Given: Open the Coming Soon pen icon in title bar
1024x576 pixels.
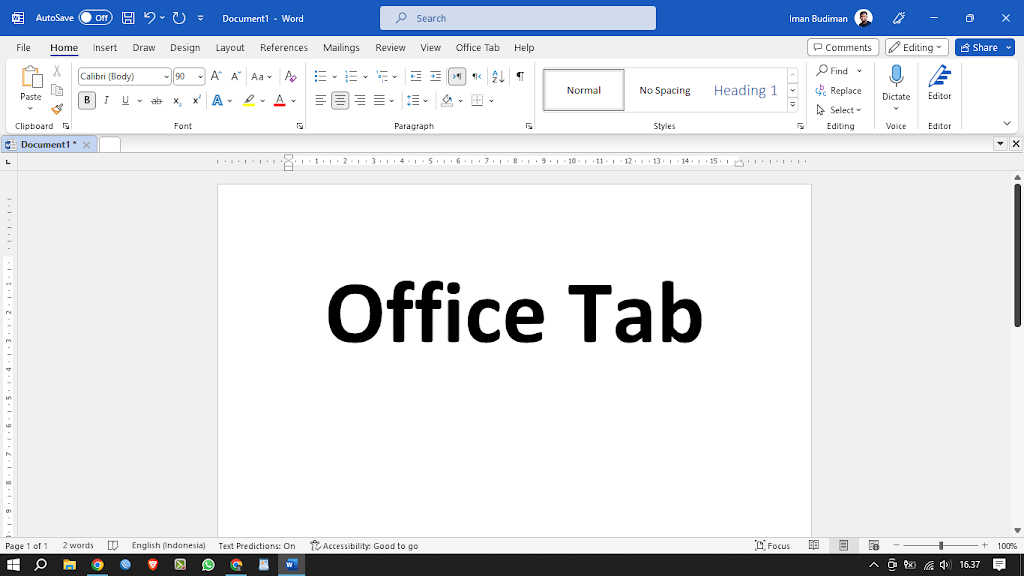Looking at the screenshot, I should pyautogui.click(x=899, y=18).
